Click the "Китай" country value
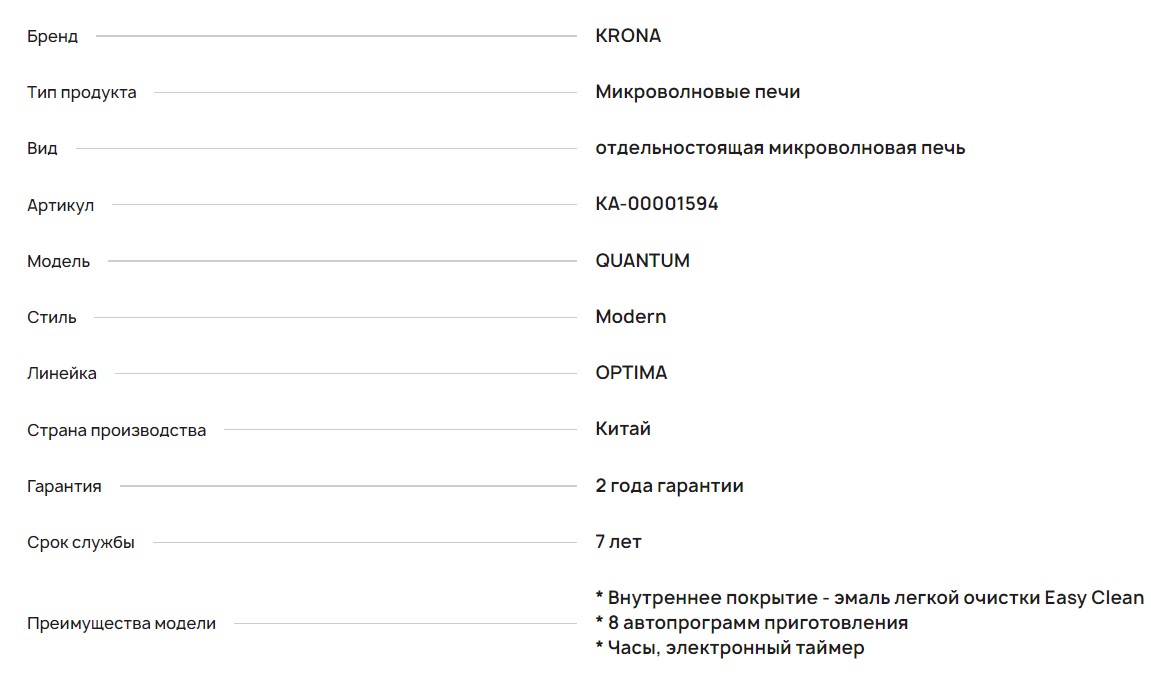This screenshot has width=1151, height=675. (623, 429)
